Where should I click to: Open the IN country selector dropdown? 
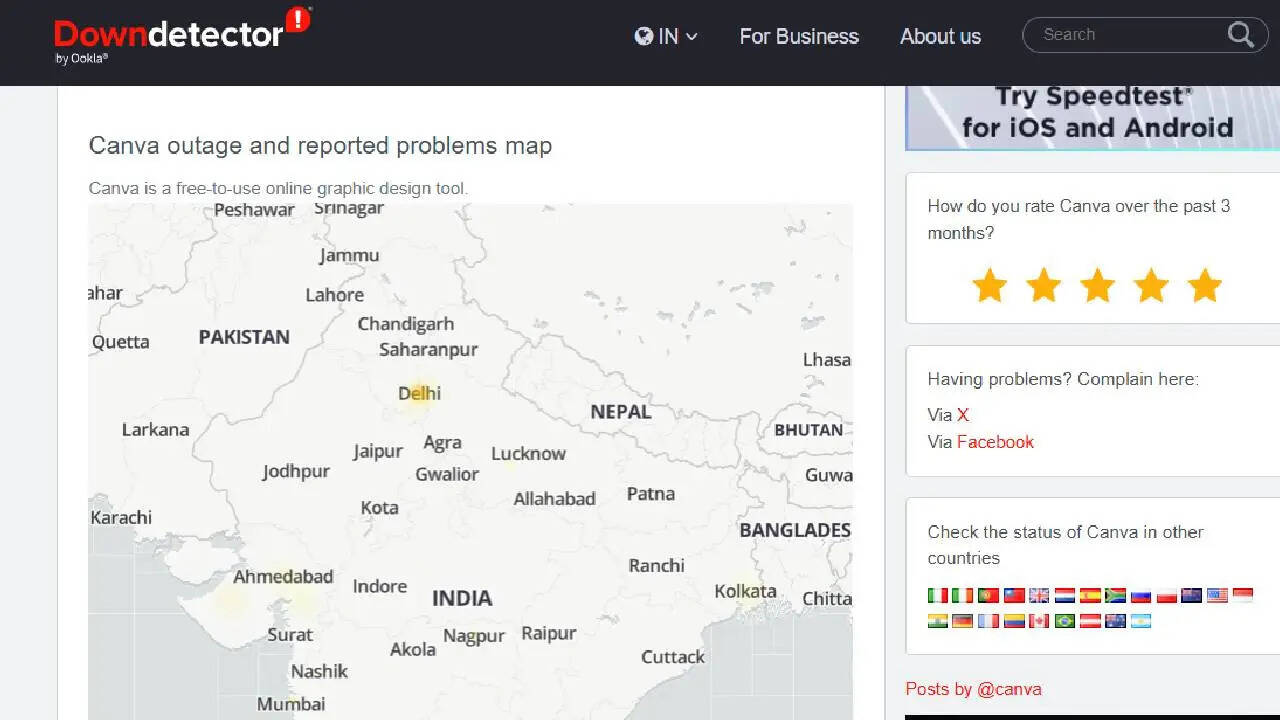pos(666,37)
